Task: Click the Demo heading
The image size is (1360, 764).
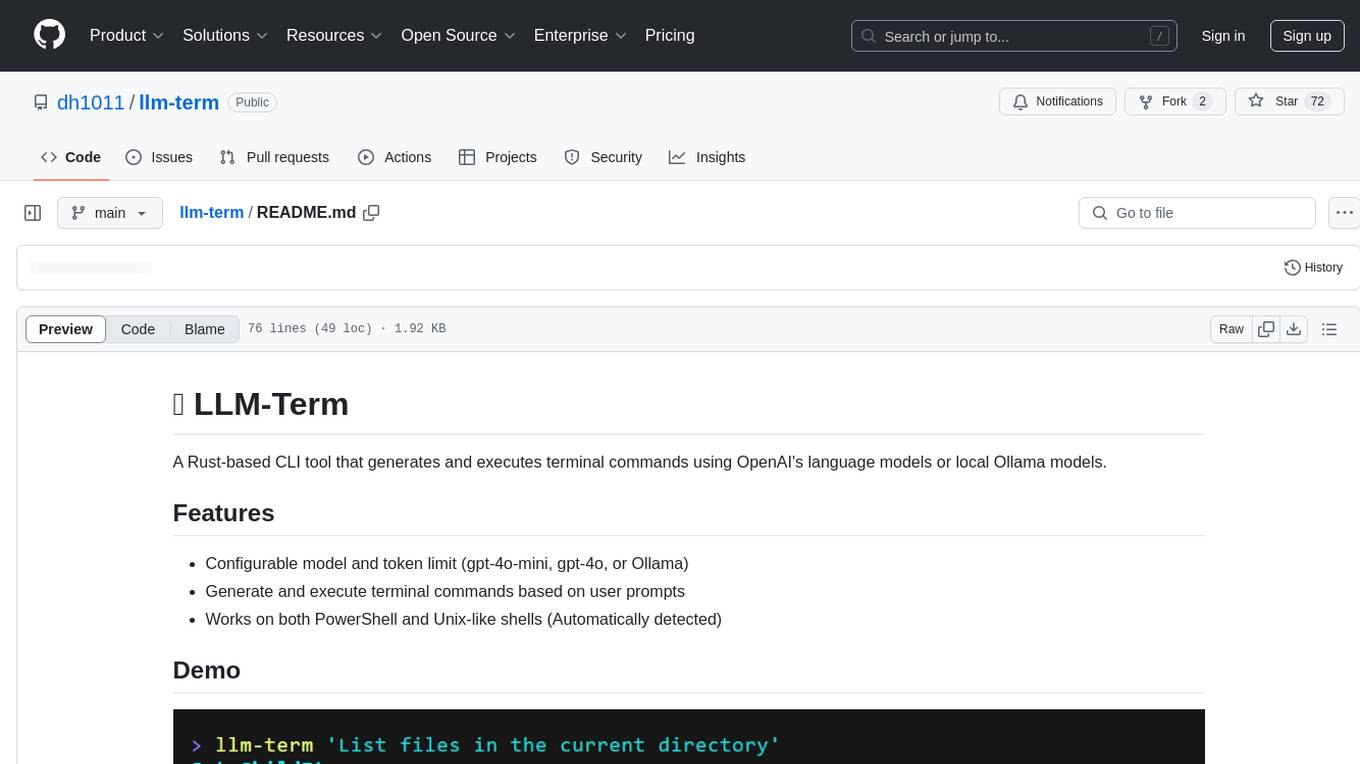Action: pos(207,670)
